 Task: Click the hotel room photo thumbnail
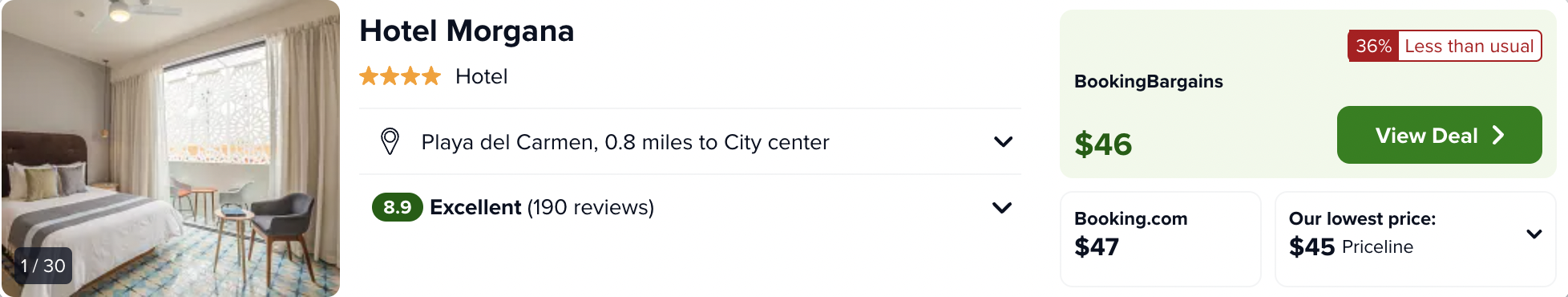point(171,148)
